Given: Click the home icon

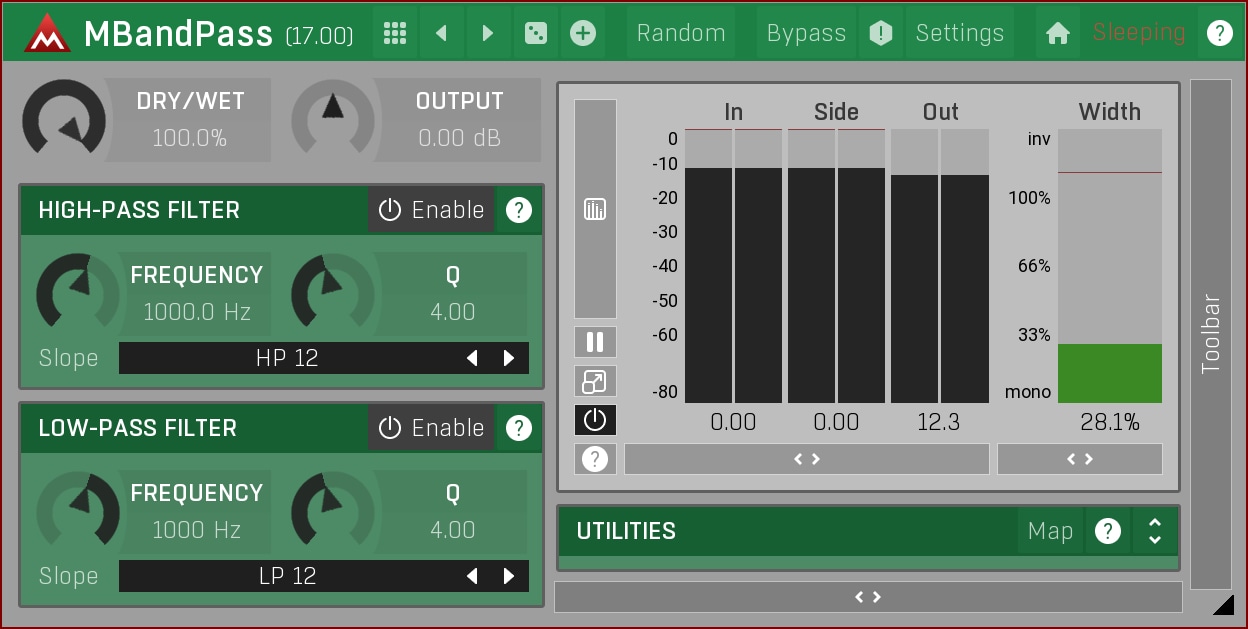Looking at the screenshot, I should click(1057, 33).
